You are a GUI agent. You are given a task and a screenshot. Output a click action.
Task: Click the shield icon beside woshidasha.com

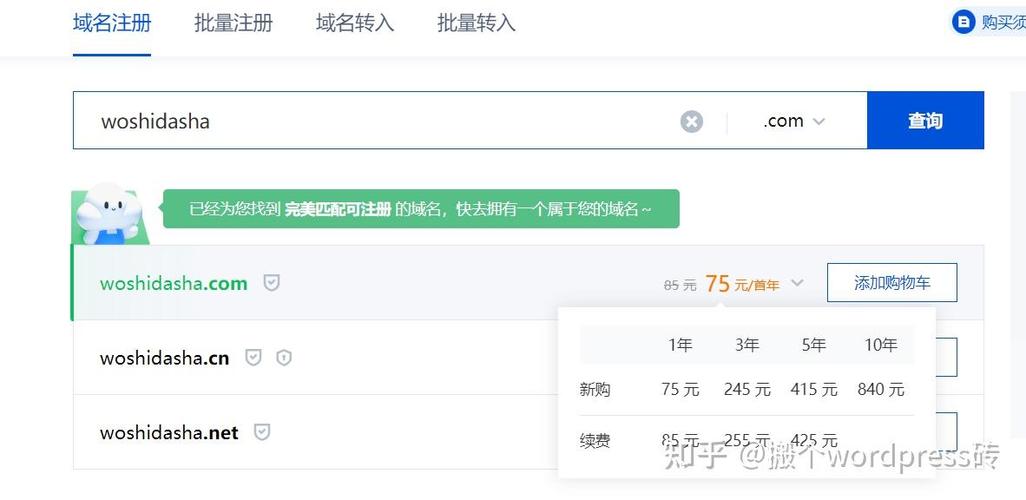(x=271, y=283)
